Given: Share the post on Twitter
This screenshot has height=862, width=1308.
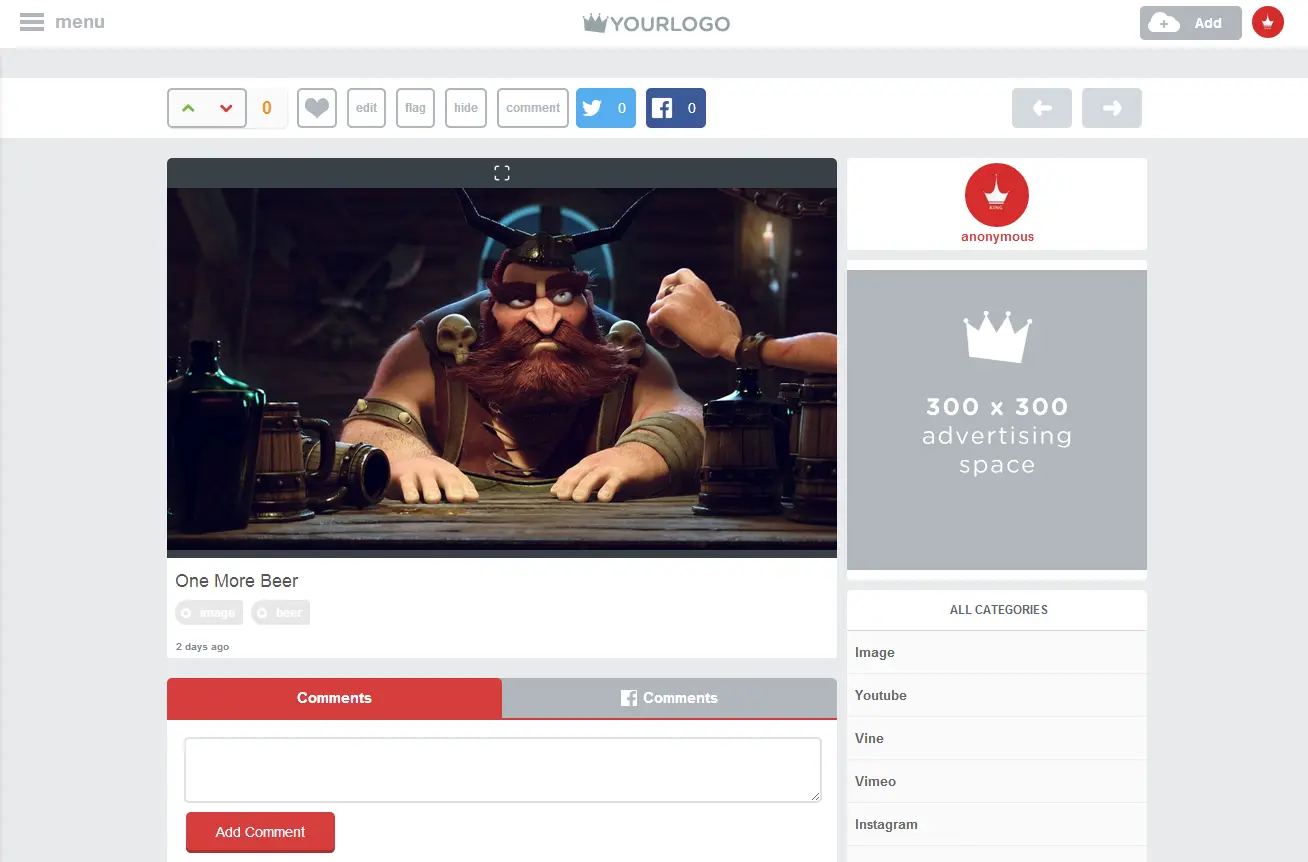Looking at the screenshot, I should (606, 108).
